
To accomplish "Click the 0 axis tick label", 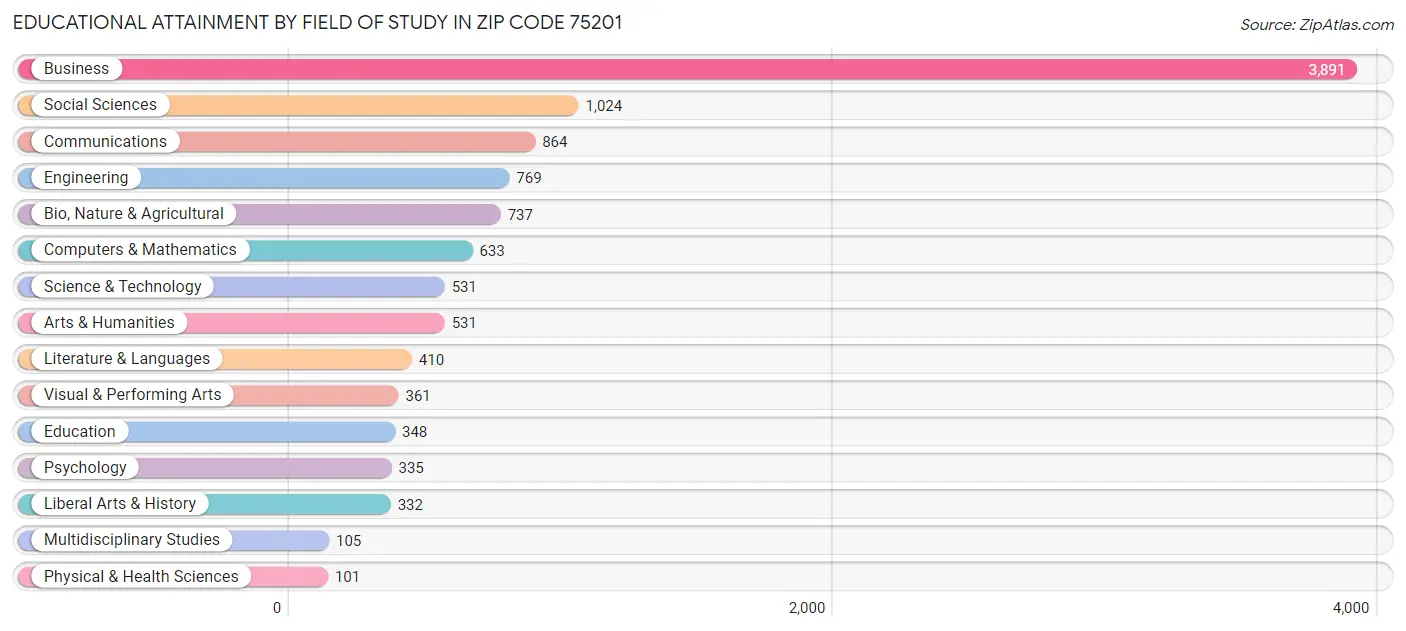I will 277,608.
